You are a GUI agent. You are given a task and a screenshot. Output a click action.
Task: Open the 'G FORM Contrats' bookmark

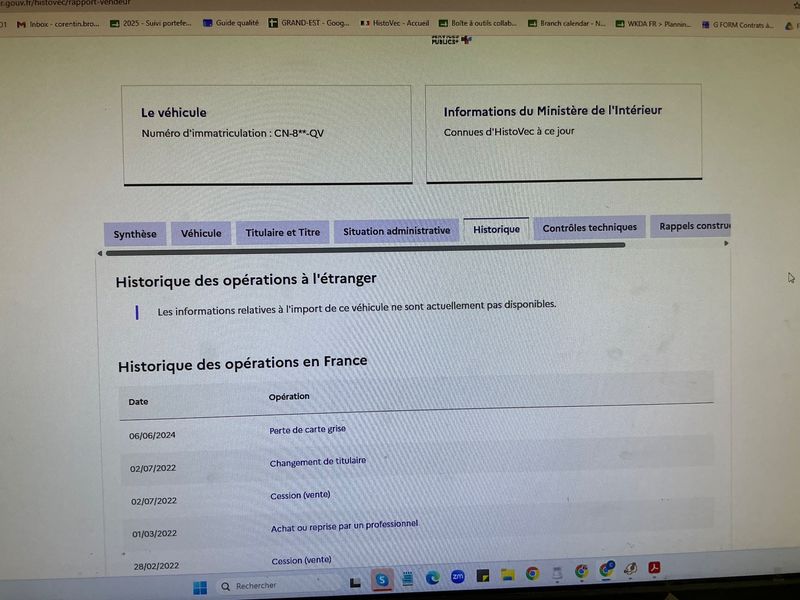point(738,24)
